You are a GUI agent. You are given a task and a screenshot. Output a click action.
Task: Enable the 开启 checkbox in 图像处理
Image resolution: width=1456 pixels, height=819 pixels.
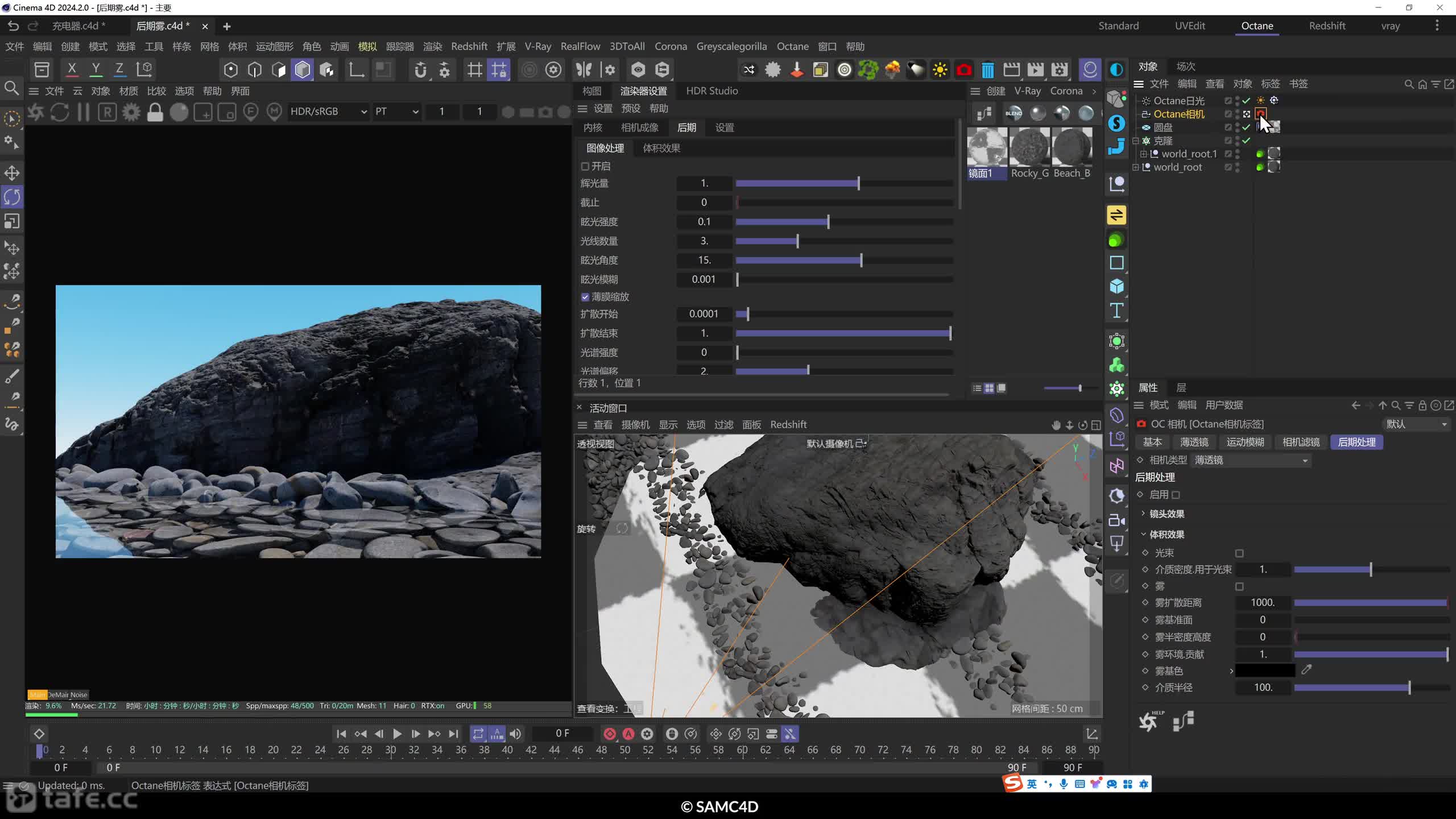[585, 166]
